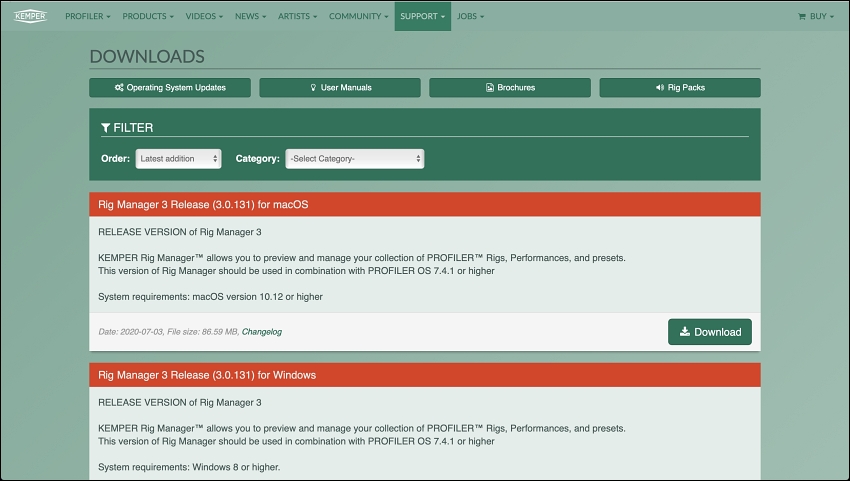This screenshot has width=850, height=481.
Task: Click the filter funnel icon
Action: (106, 128)
